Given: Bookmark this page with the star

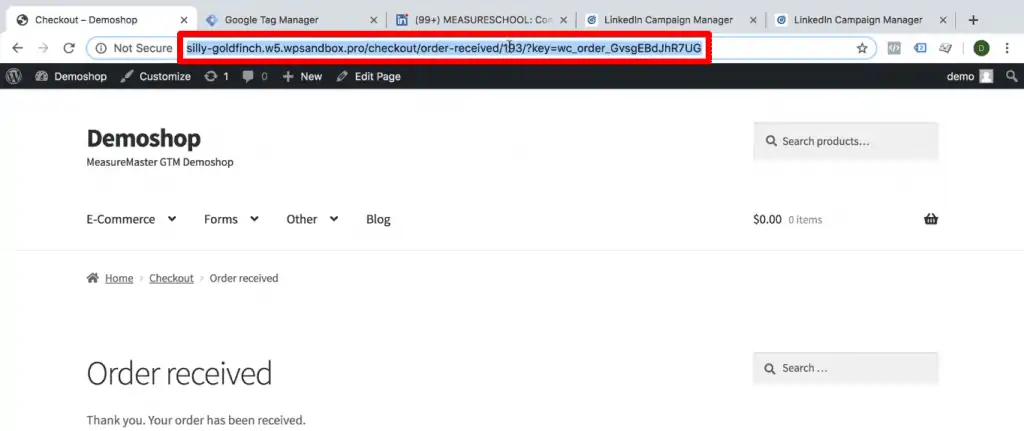Looking at the screenshot, I should tap(862, 48).
